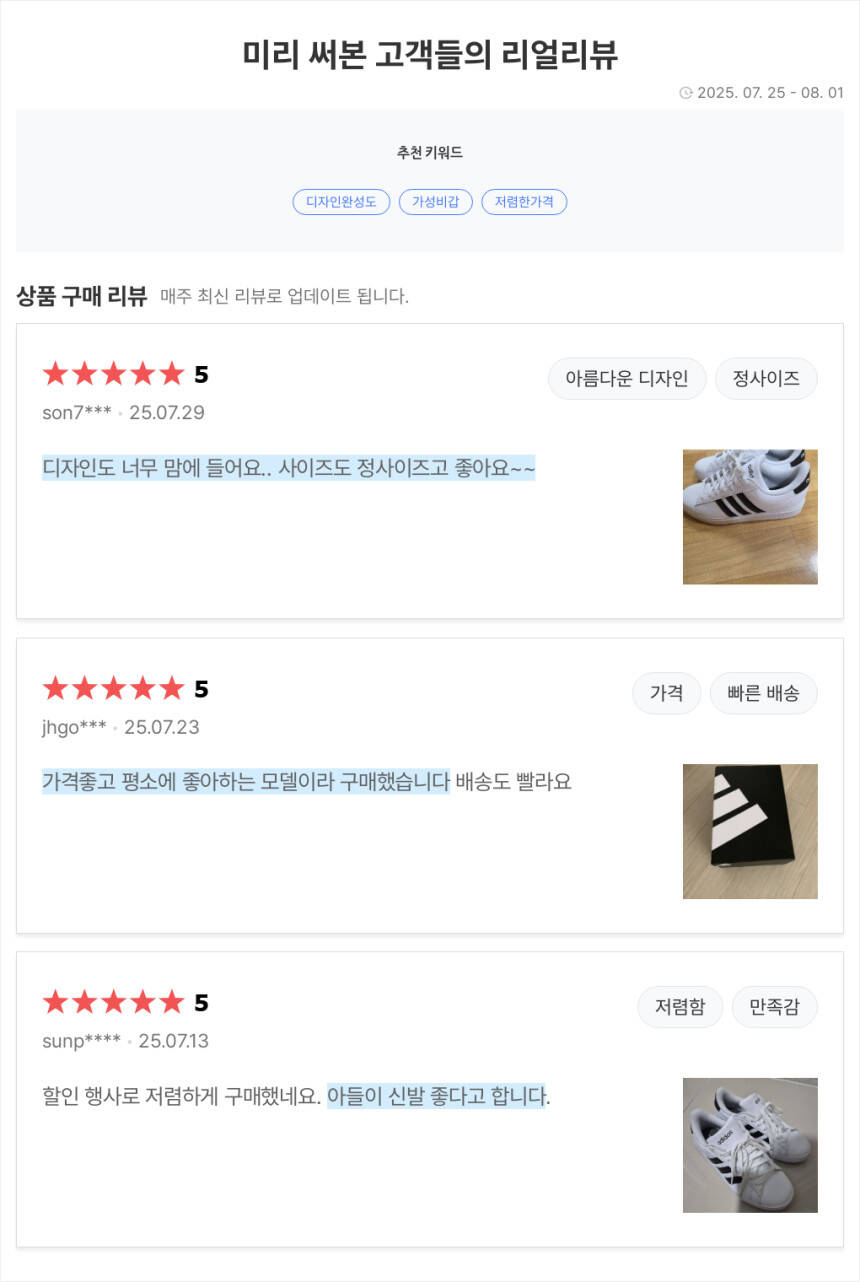Choose the 저렴한가격 recommended keyword chip
860x1282 pixels.
click(524, 202)
